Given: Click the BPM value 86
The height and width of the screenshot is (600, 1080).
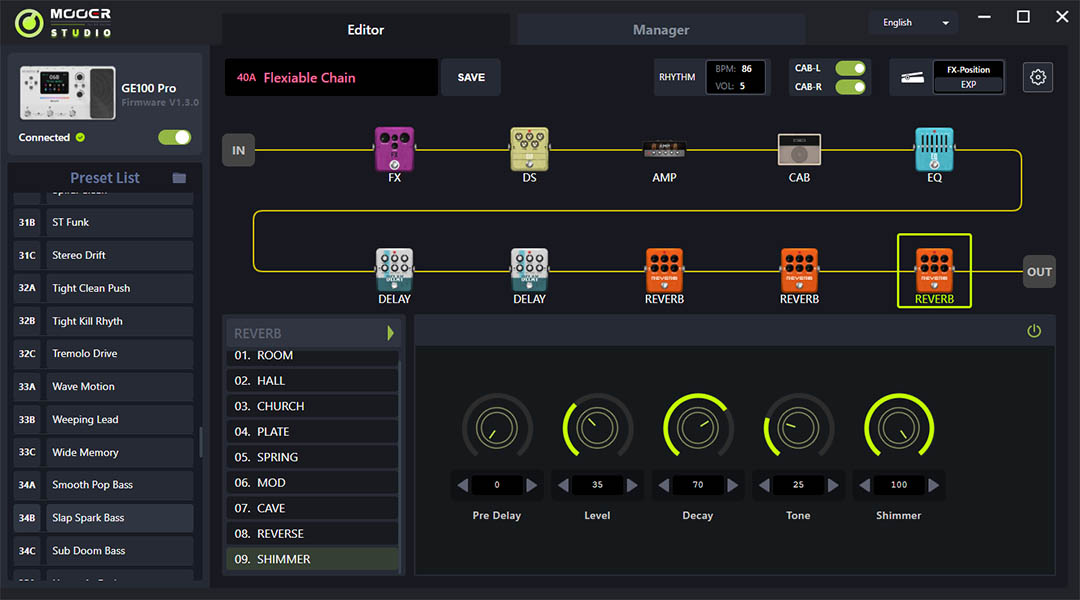Looking at the screenshot, I should coord(747,69).
